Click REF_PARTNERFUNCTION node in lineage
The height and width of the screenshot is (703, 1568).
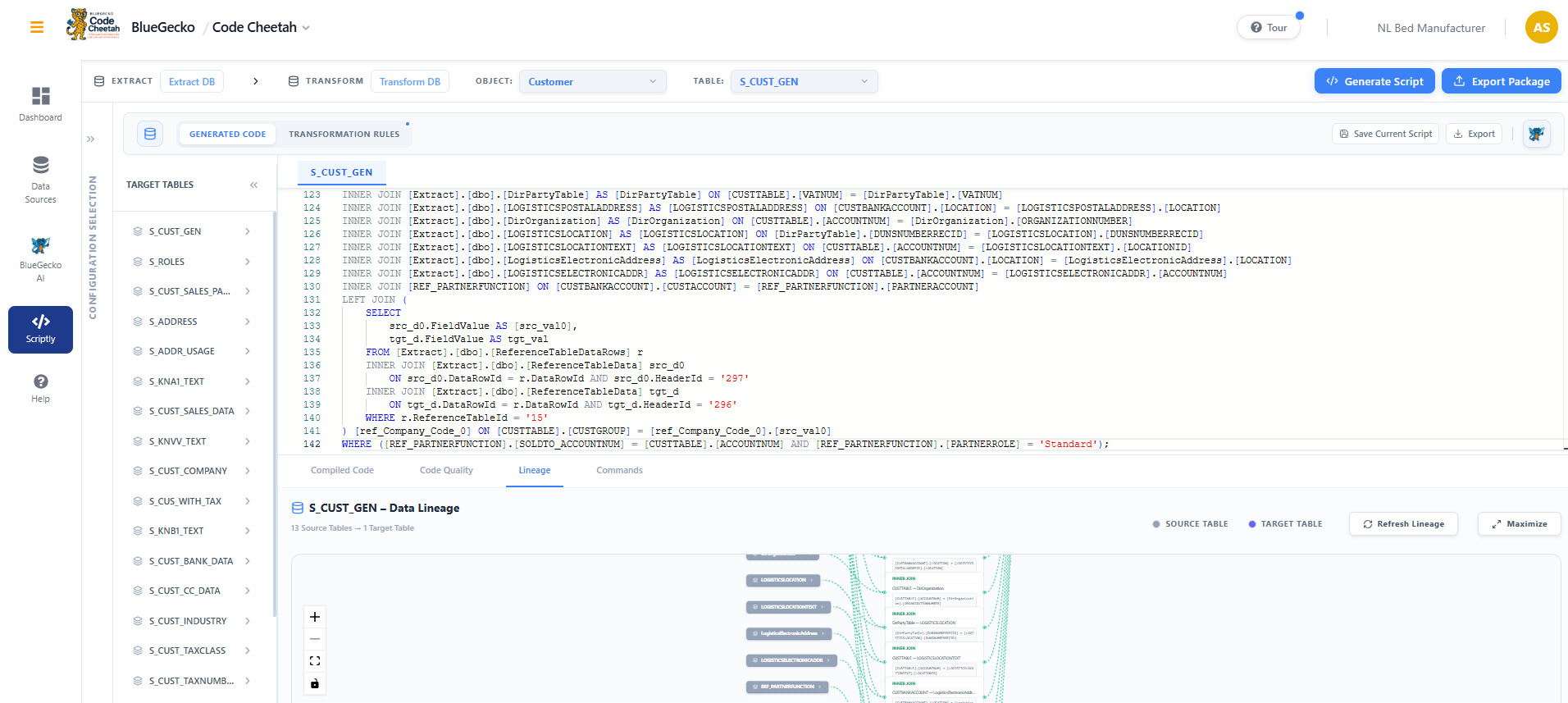[787, 687]
